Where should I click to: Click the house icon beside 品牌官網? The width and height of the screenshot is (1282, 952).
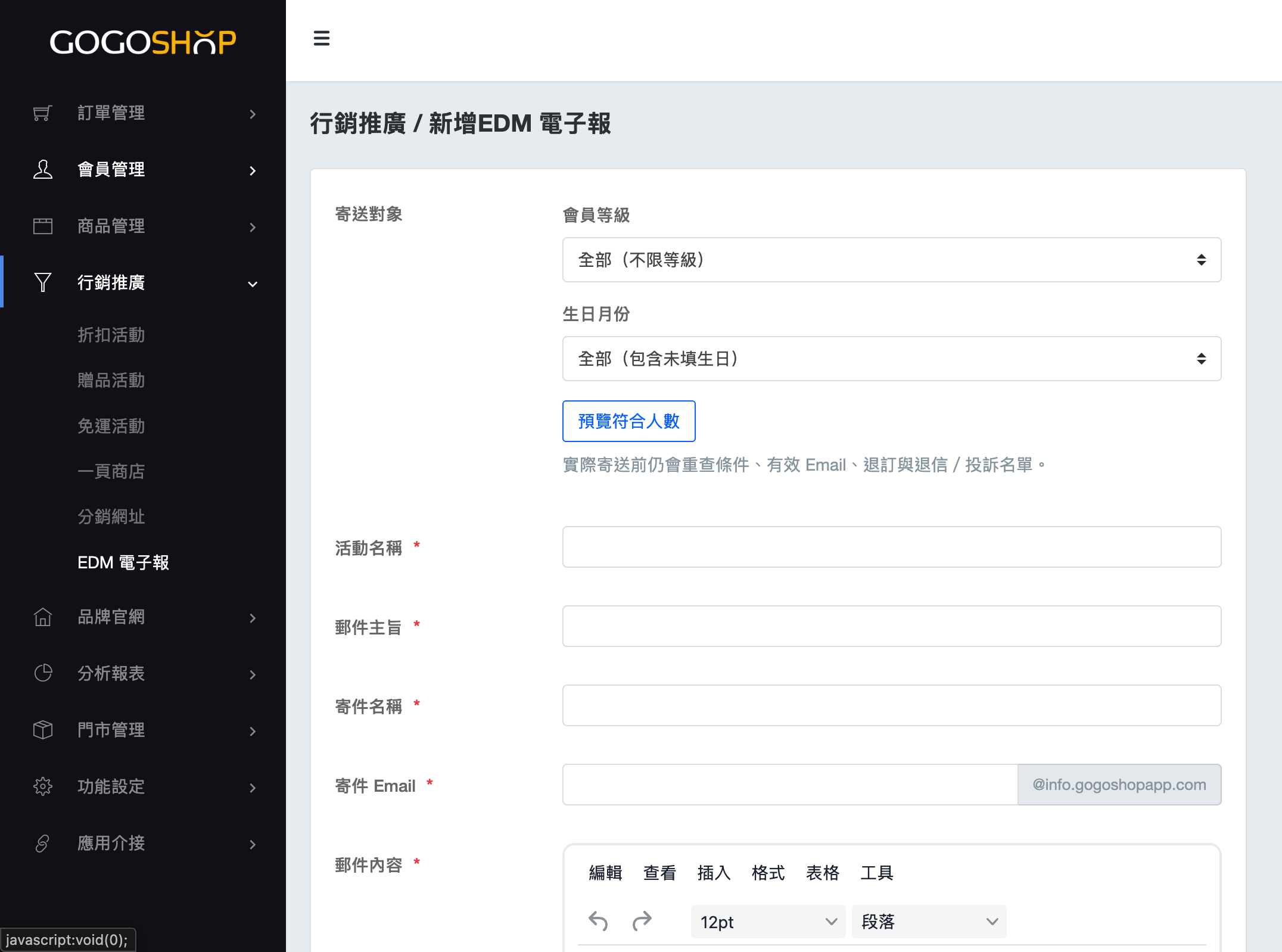click(42, 617)
